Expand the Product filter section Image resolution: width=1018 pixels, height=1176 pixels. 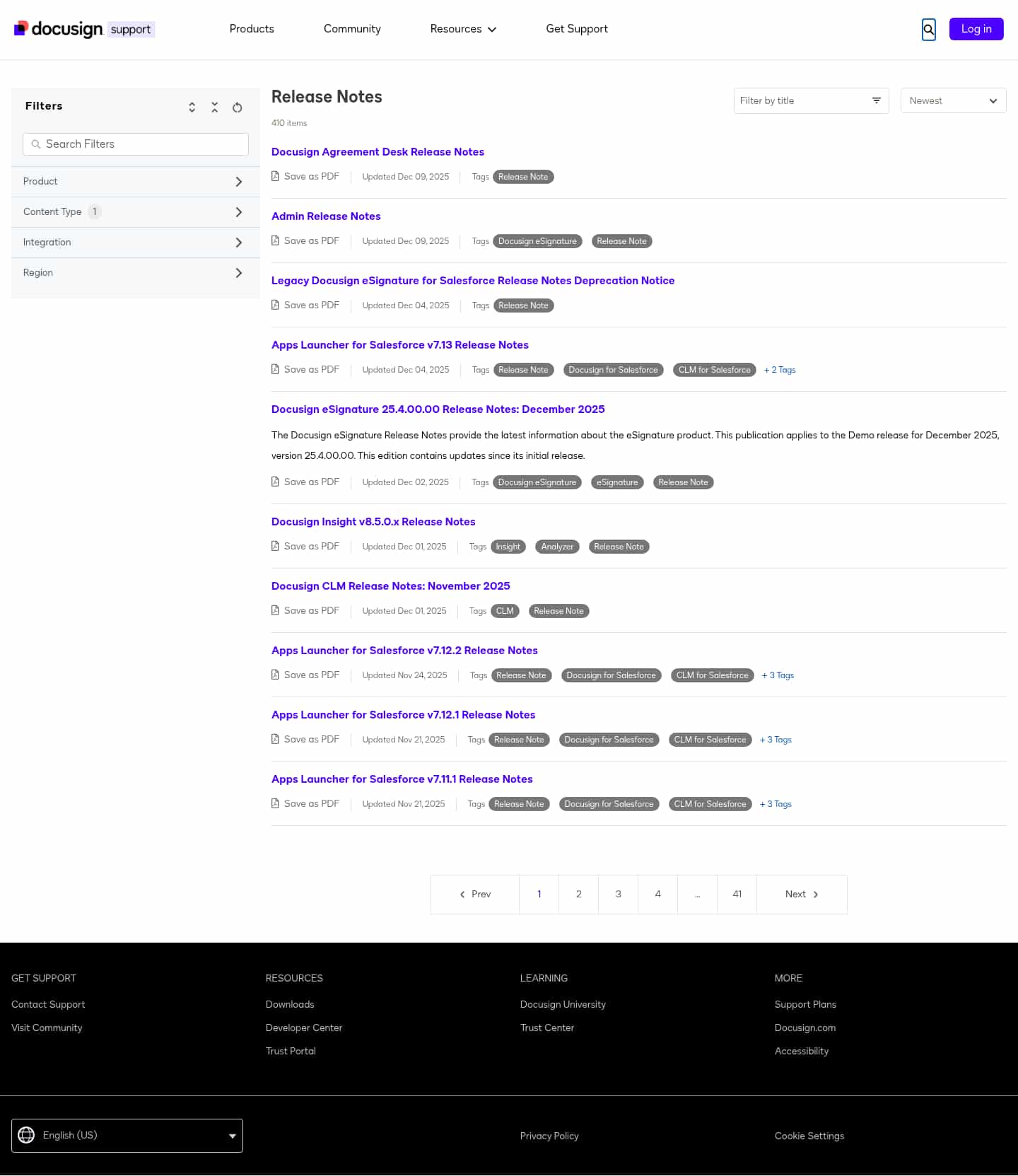(x=238, y=182)
